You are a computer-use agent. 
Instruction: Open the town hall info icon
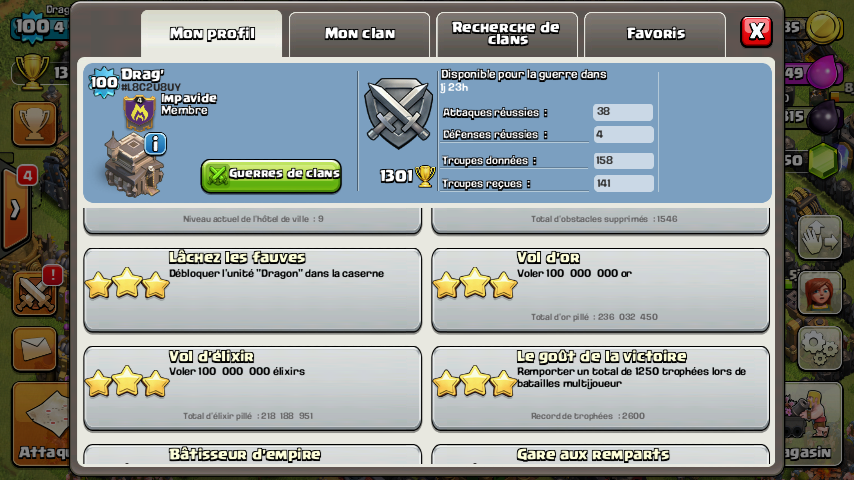click(155, 144)
